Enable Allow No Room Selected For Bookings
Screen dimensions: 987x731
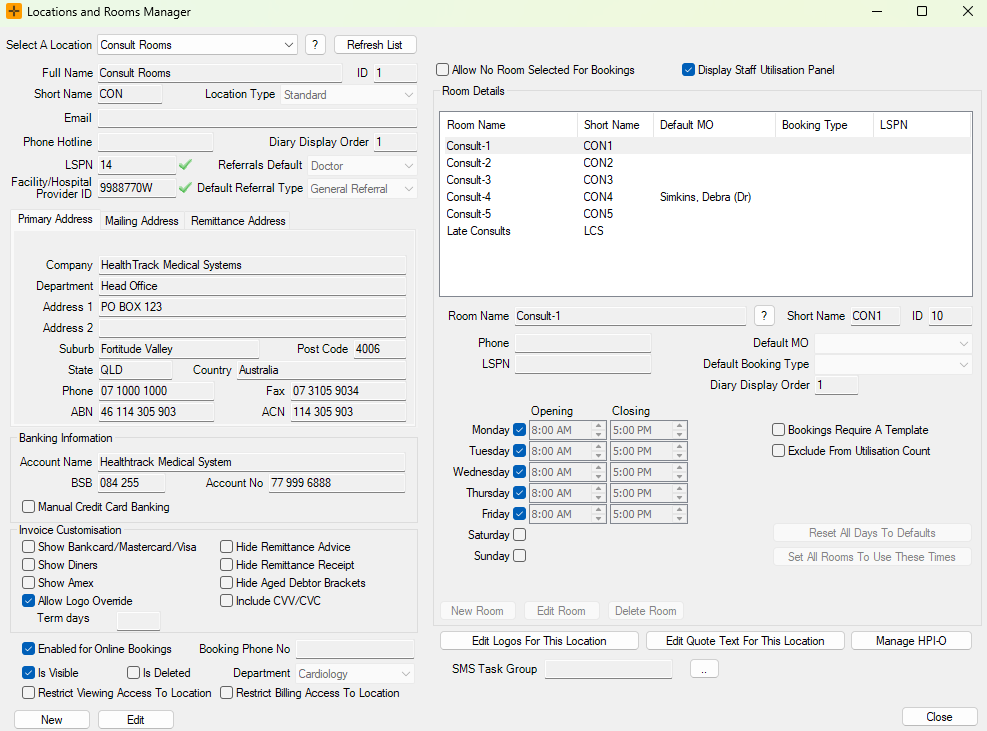pos(443,70)
